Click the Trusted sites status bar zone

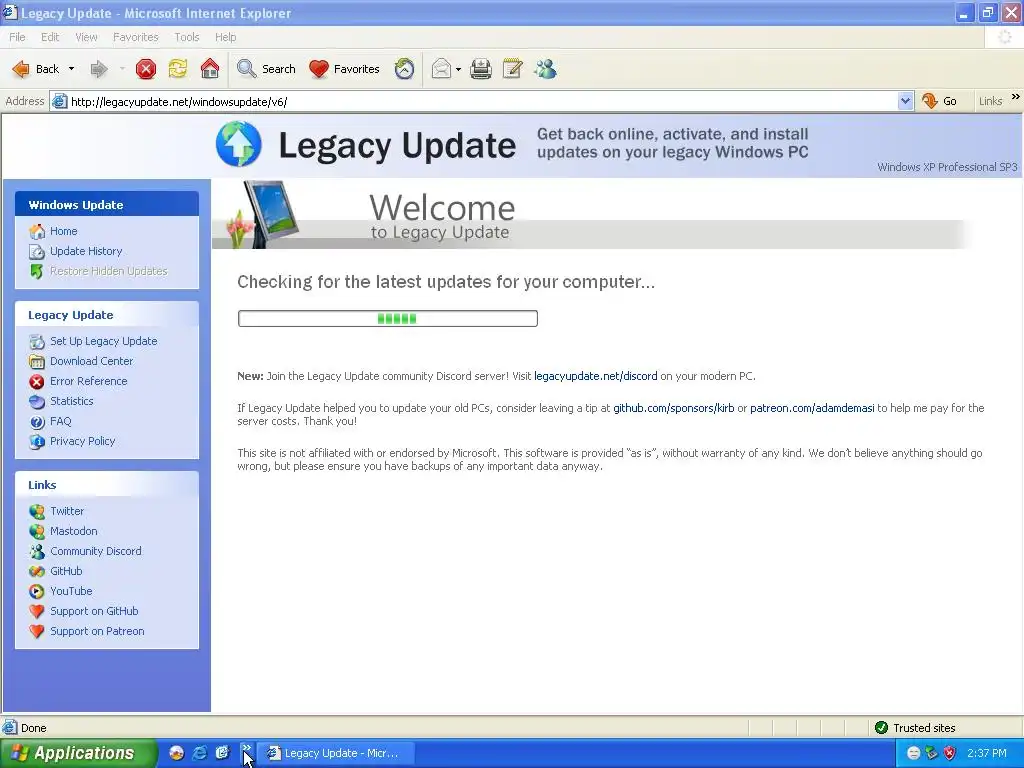click(915, 728)
